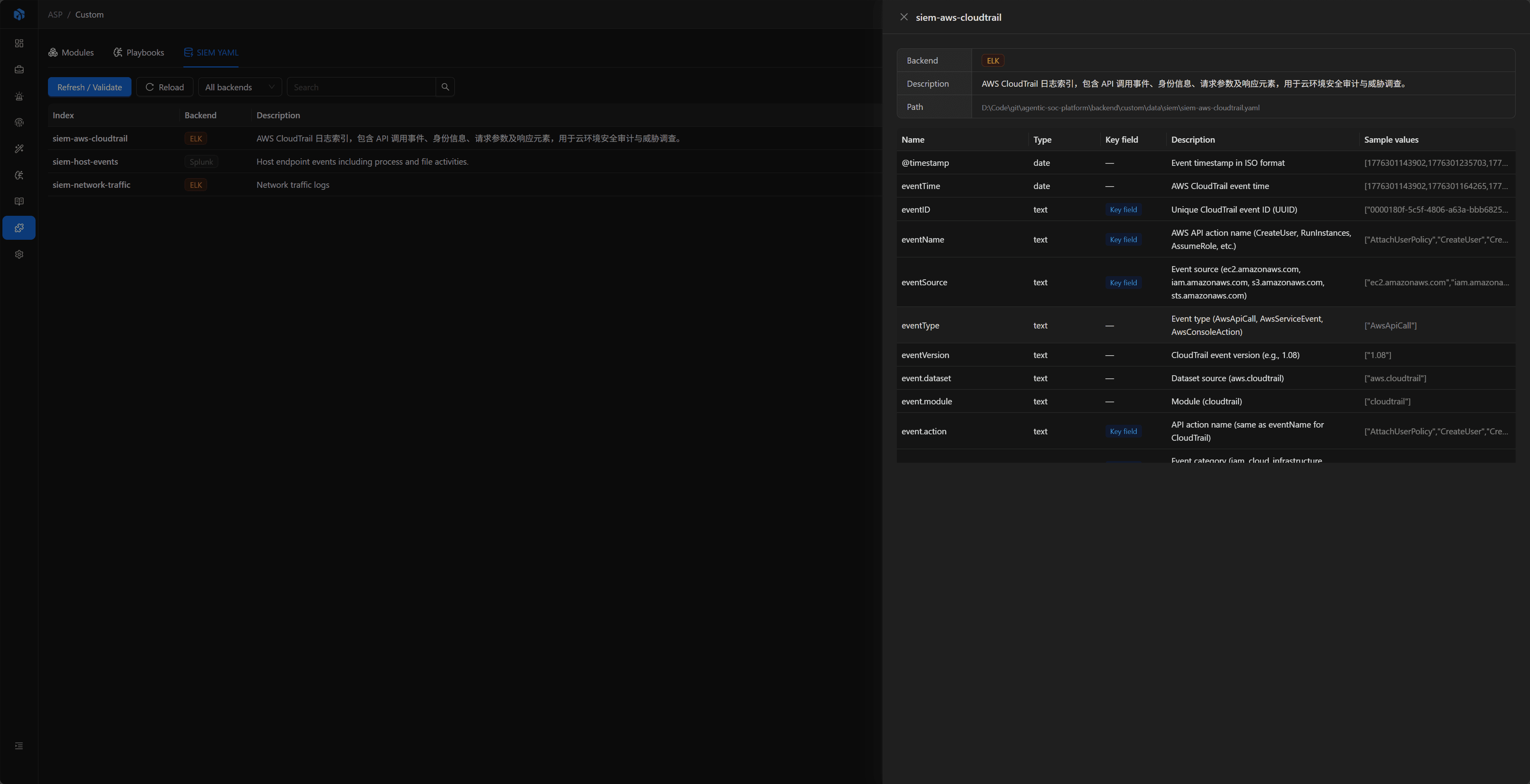The image size is (1530, 784).
Task: Open the gear settings sidebar icon
Action: [19, 254]
